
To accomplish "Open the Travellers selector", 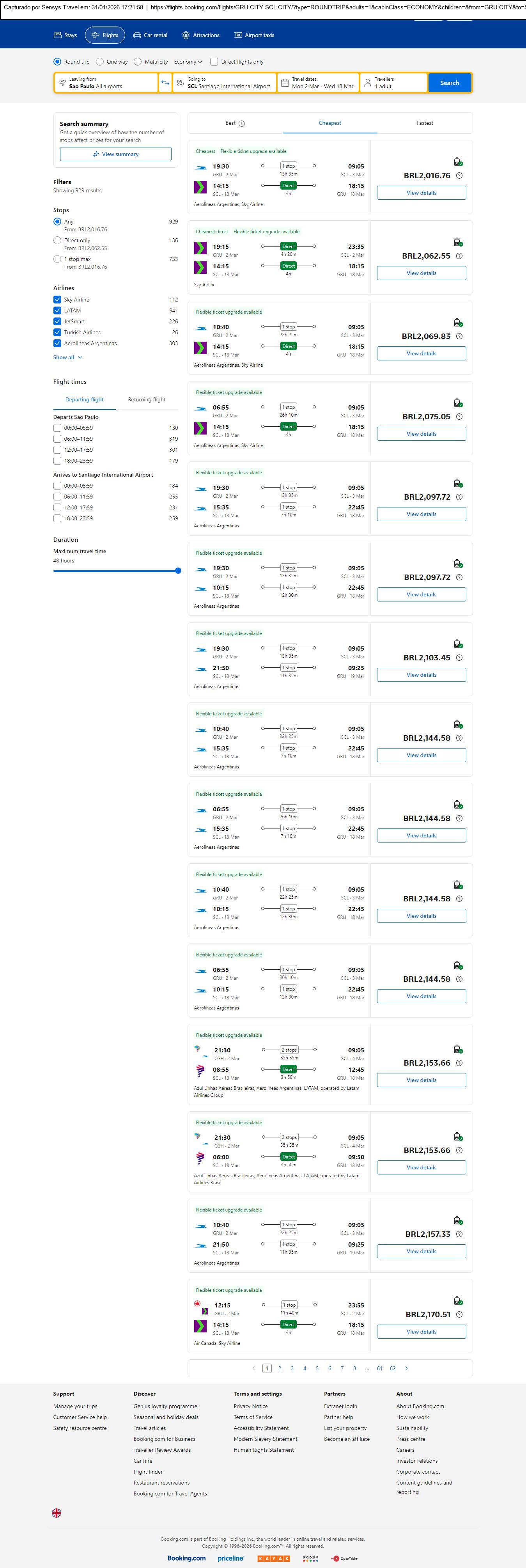I will [x=393, y=83].
